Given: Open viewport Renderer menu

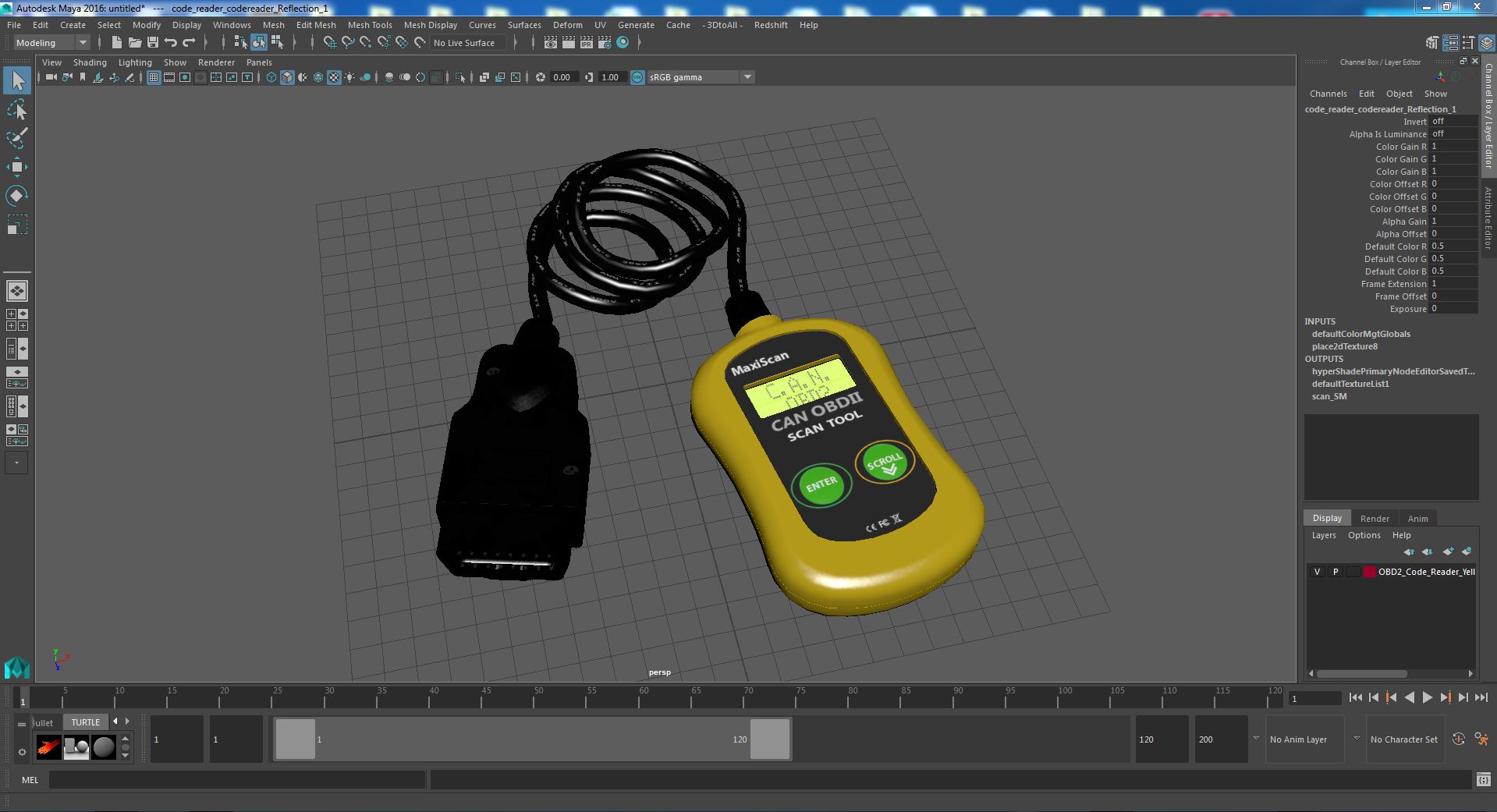Looking at the screenshot, I should click(x=216, y=62).
